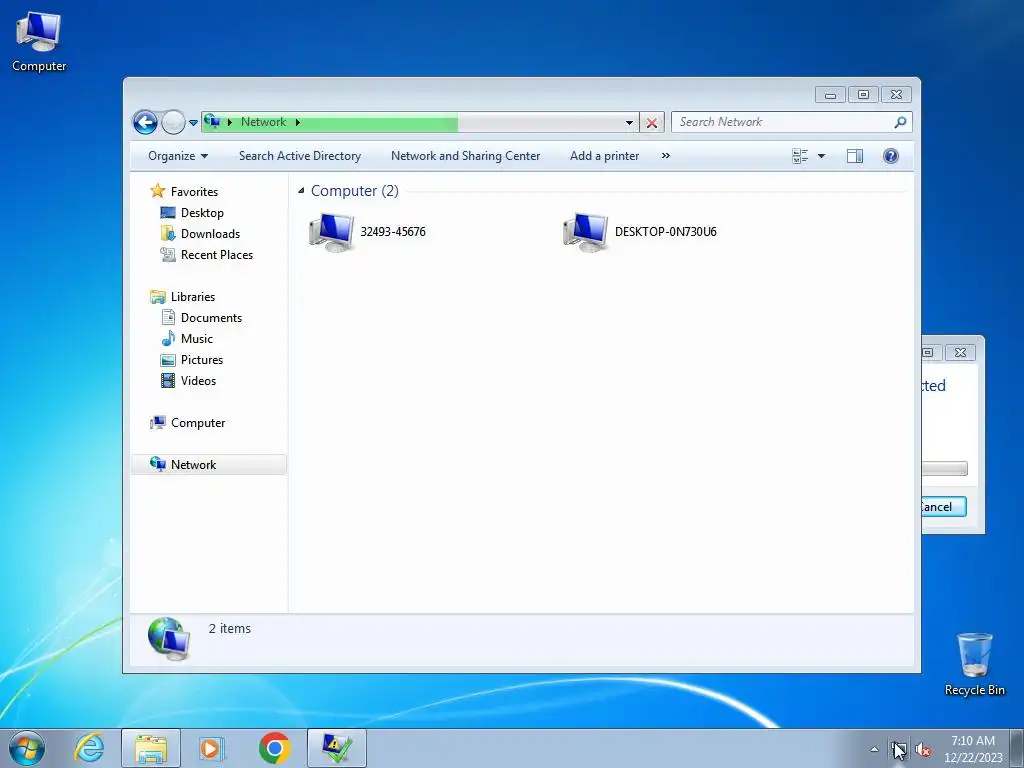Expand the arrow after Network breadcrumb

click(298, 122)
